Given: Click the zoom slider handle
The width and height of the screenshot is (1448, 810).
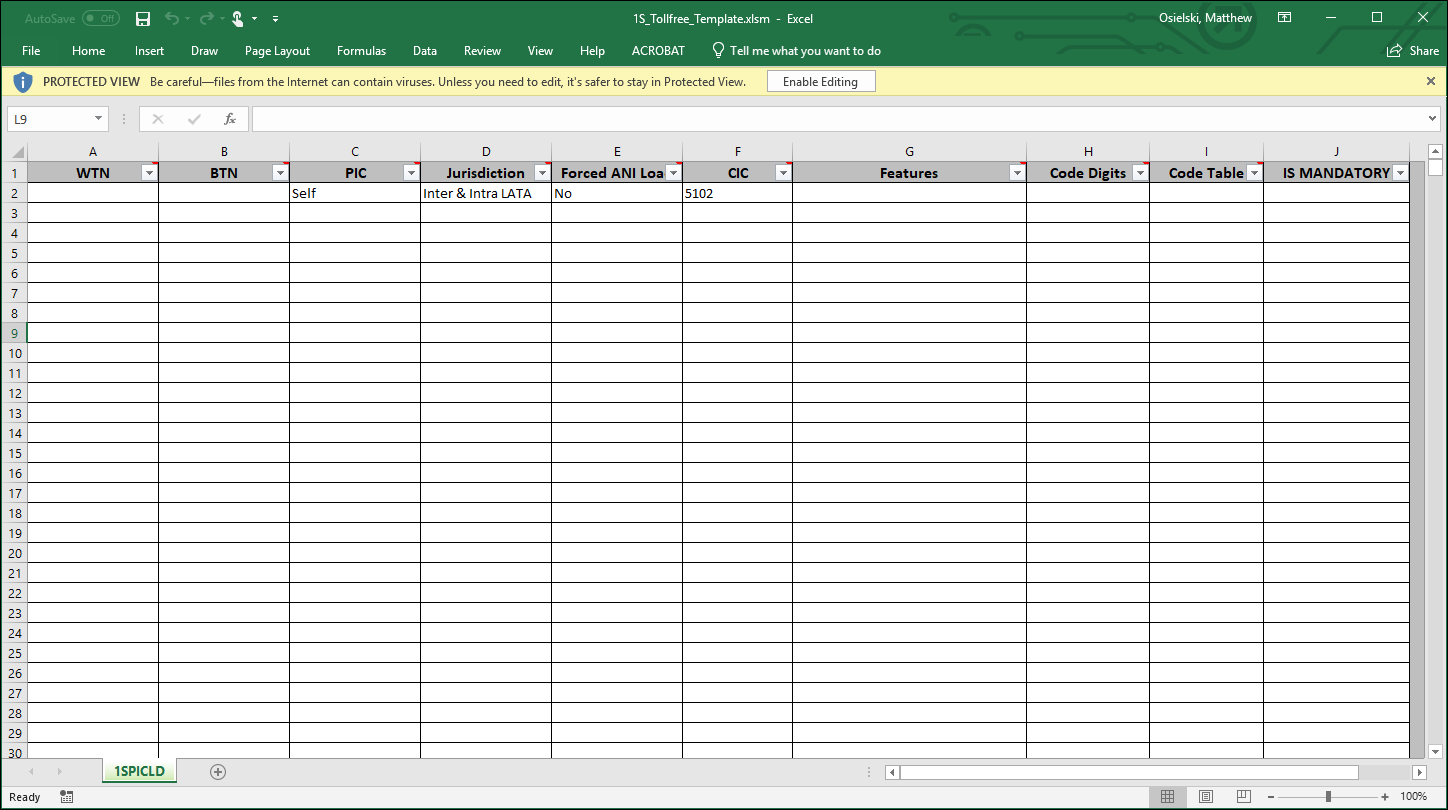Looking at the screenshot, I should coord(1328,797).
